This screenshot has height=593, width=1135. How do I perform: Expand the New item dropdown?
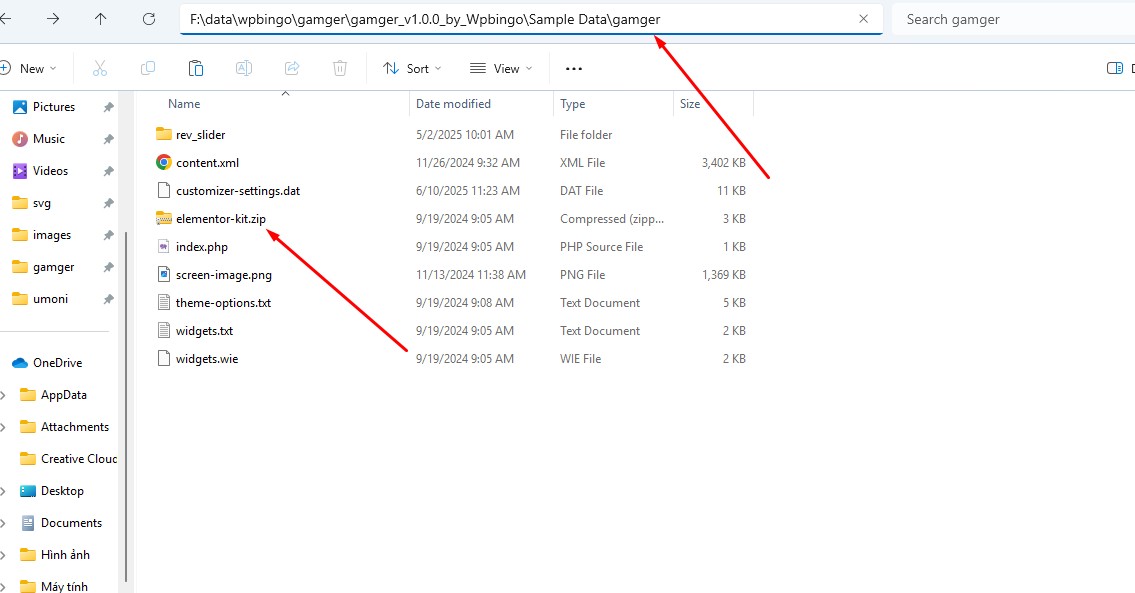point(30,68)
